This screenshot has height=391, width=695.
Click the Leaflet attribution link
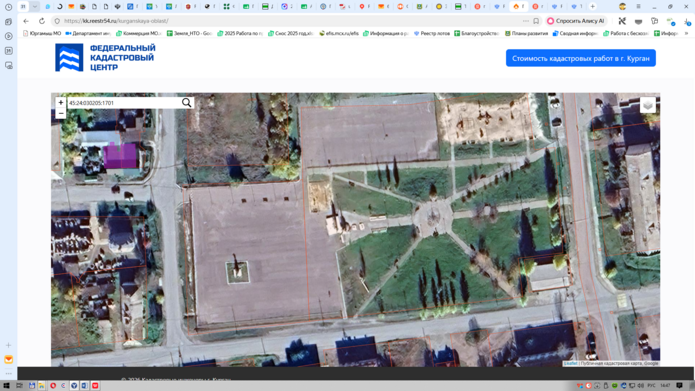point(570,364)
